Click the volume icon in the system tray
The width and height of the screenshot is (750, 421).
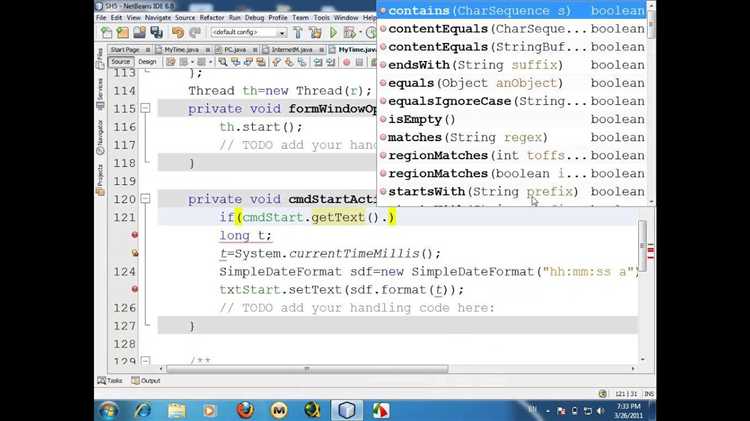click(601, 411)
